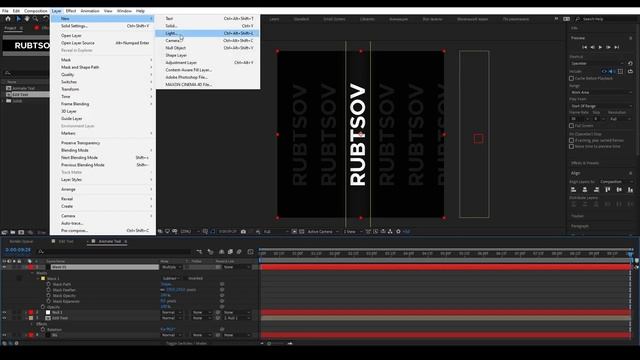Align layers horizontally centered
The image size is (640, 360).
tap(585, 190)
